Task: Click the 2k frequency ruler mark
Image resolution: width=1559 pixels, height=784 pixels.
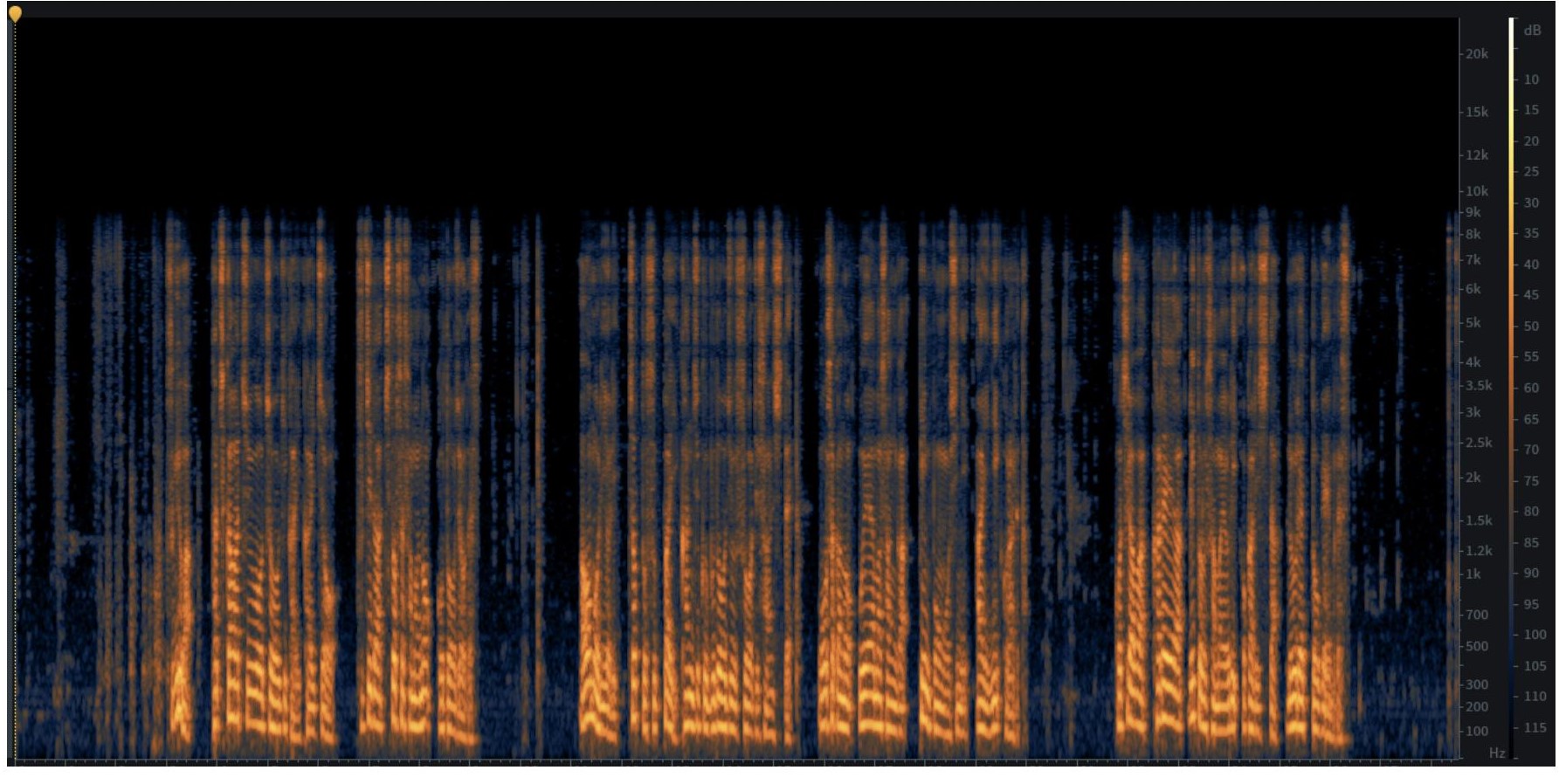Action: pyautogui.click(x=1473, y=478)
